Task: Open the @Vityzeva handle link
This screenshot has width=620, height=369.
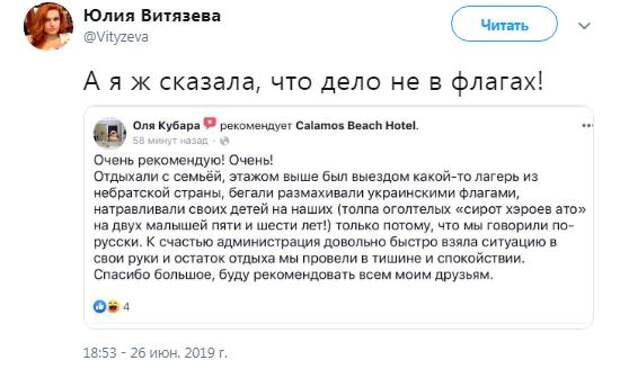Action: coord(116,37)
